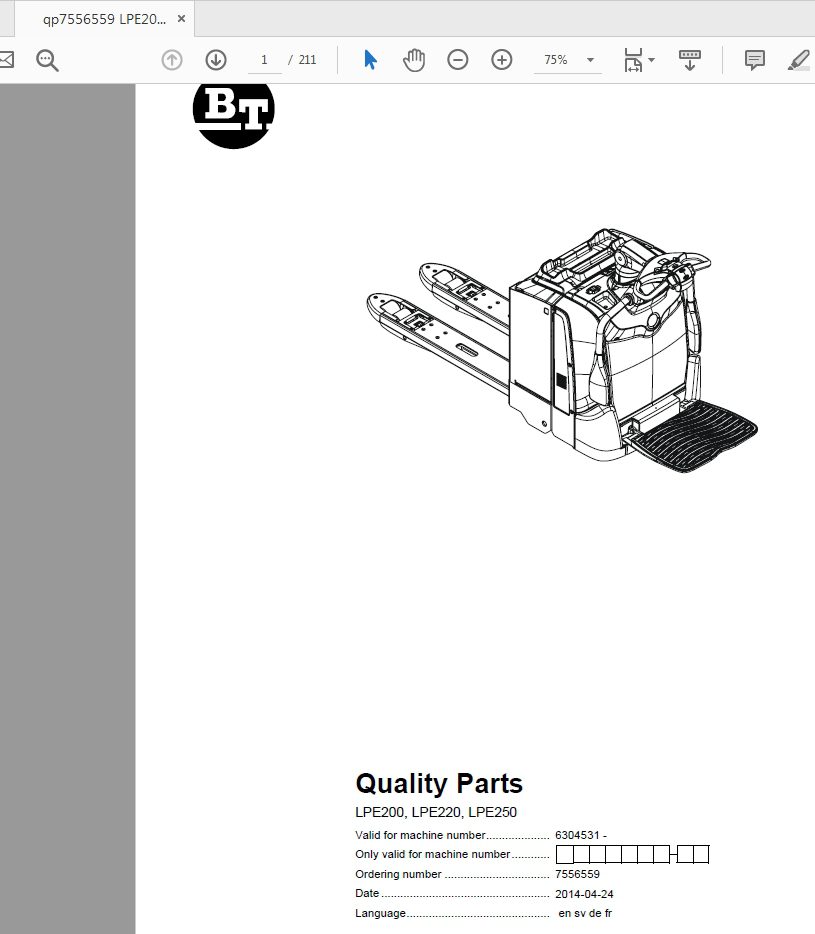This screenshot has width=815, height=934.
Task: Click the language value 'en sv de fr'
Action: point(585,913)
